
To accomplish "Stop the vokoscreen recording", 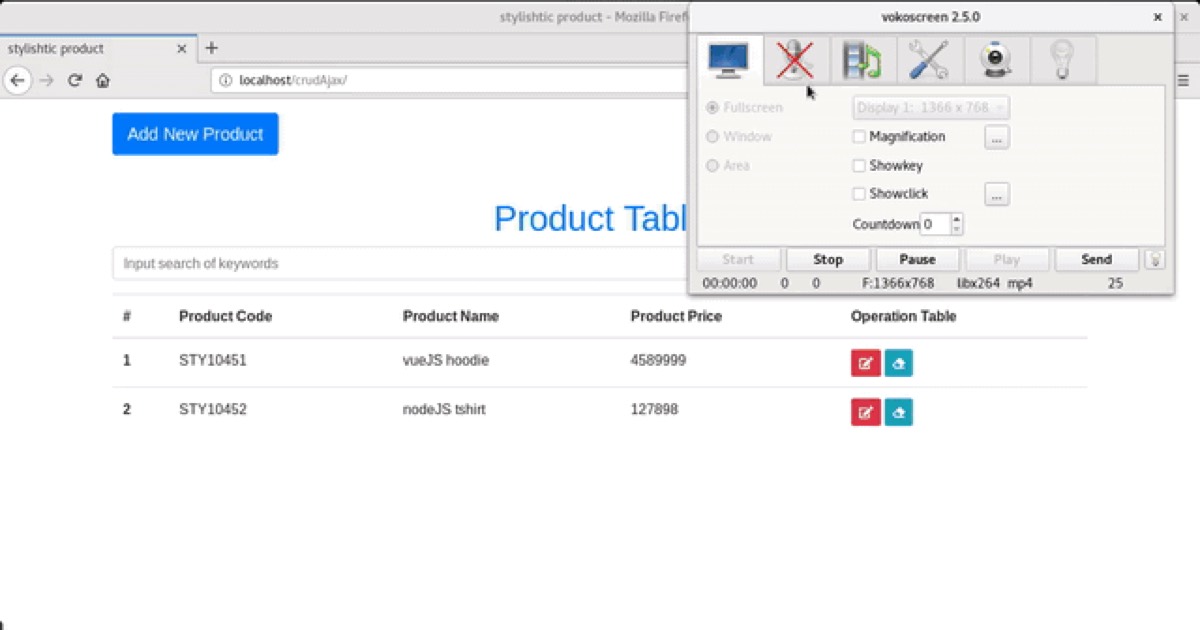I will tap(828, 259).
